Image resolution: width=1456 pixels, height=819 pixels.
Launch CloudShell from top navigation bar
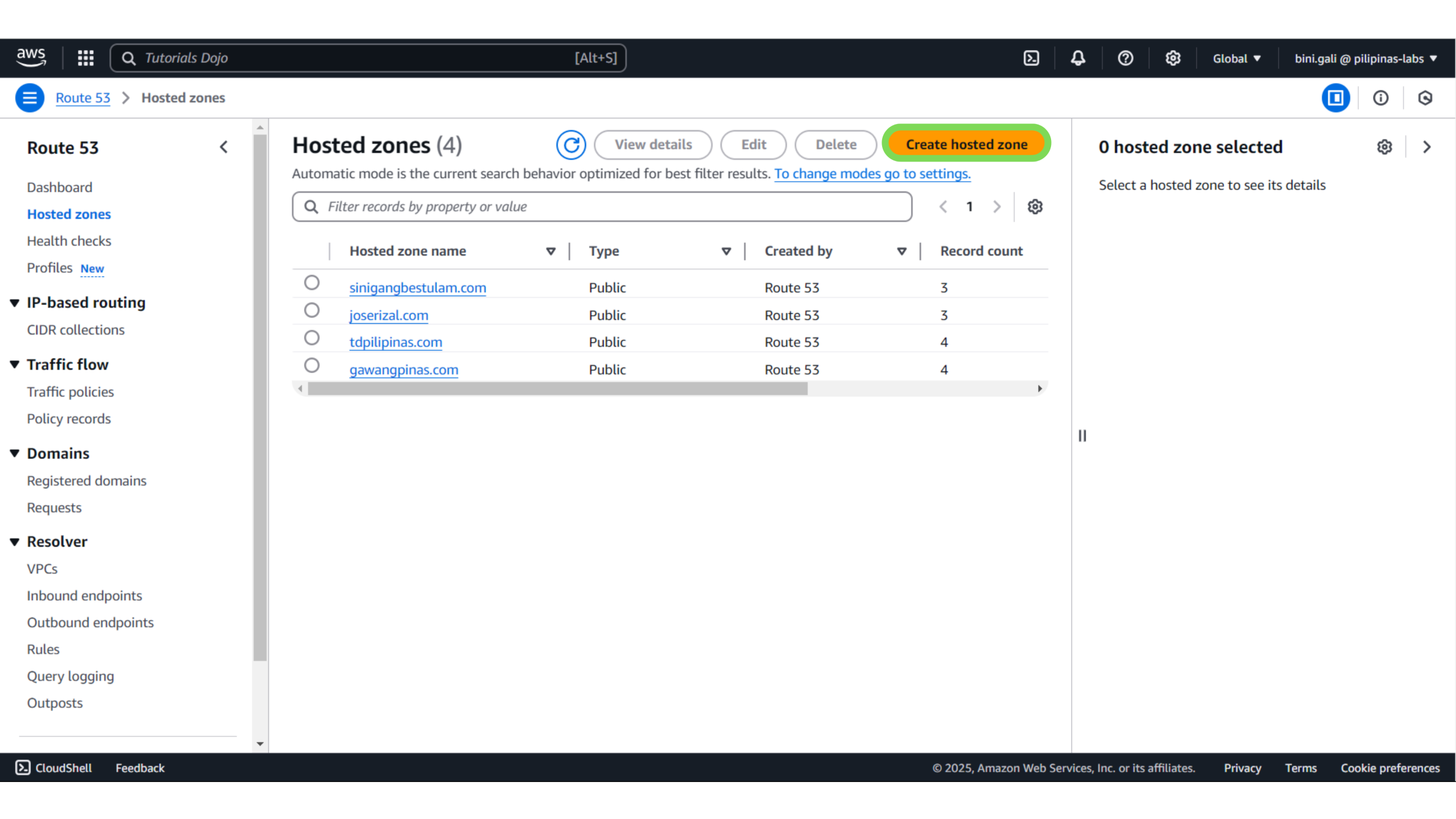[1031, 58]
